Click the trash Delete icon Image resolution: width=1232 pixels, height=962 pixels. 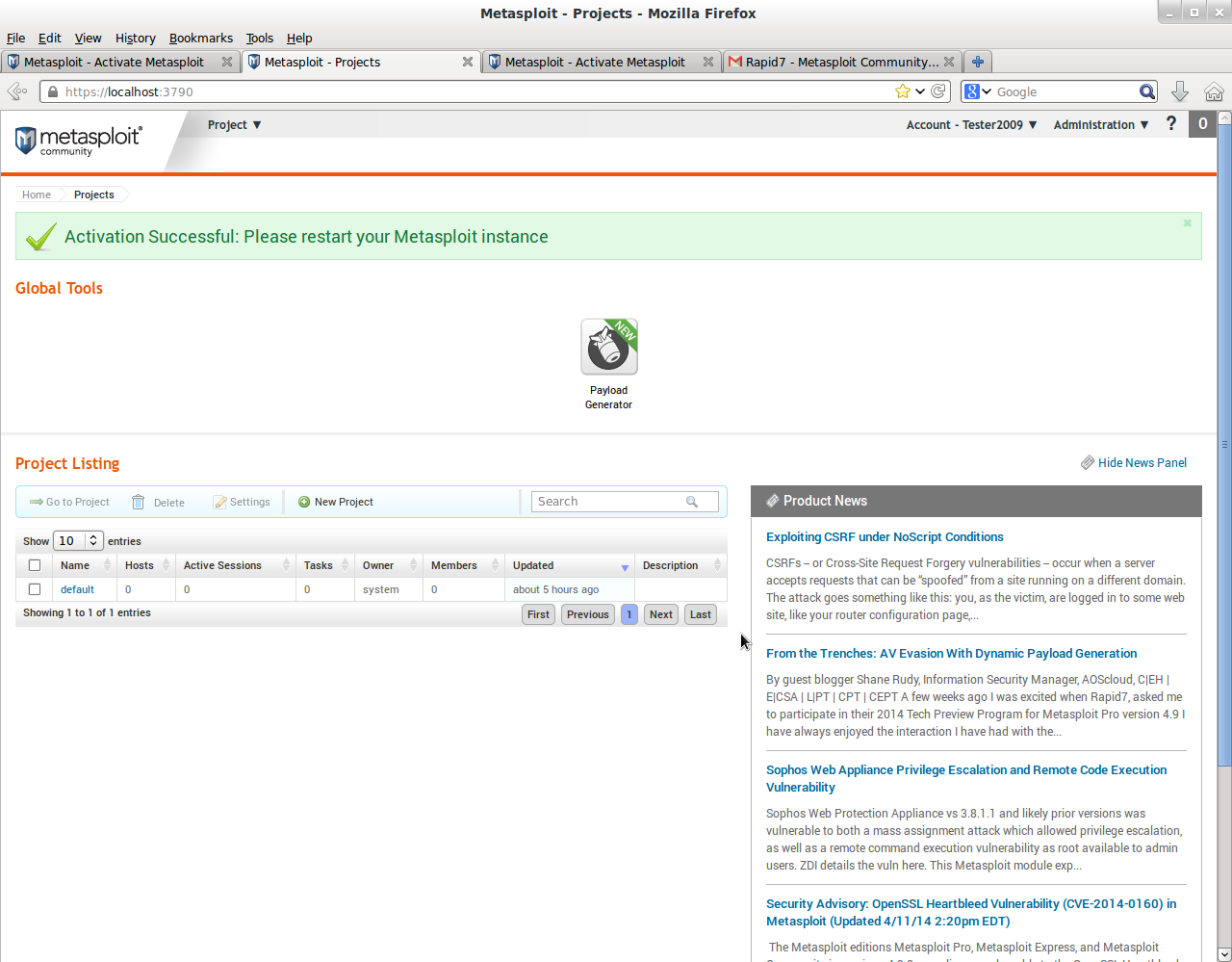point(139,502)
